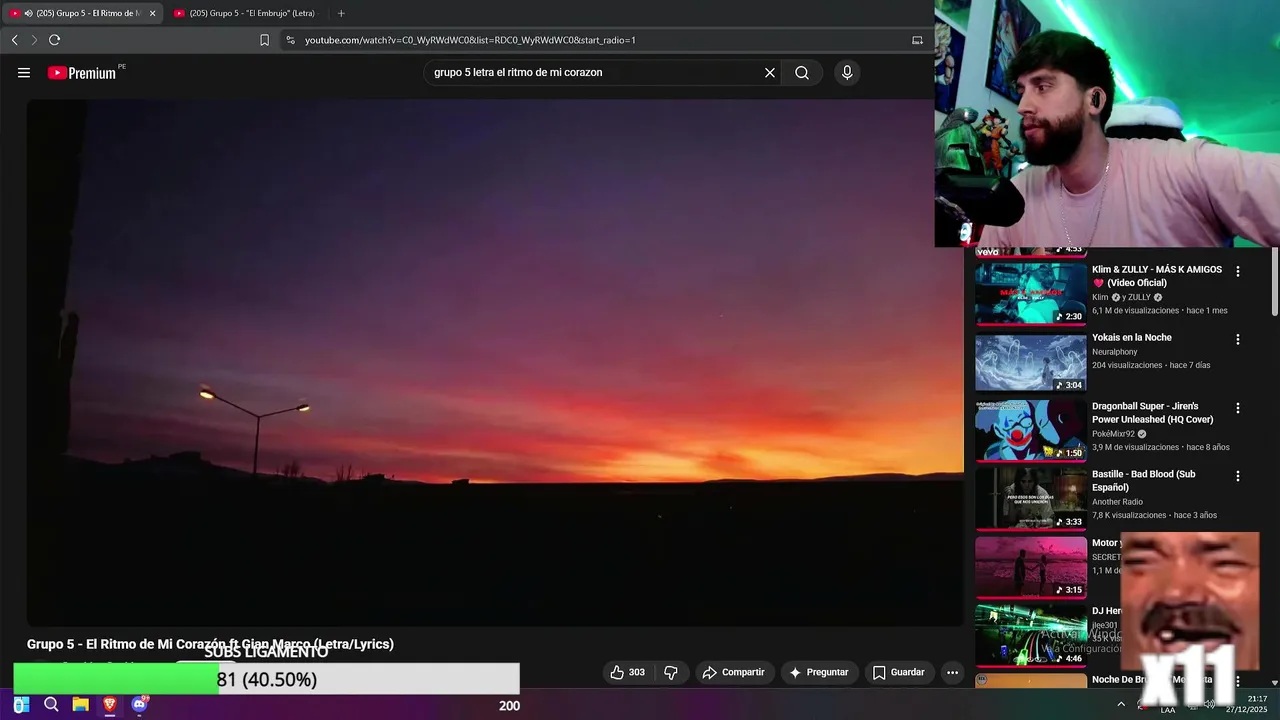Click '6,1 M de visualizaciones' text

(x=1135, y=311)
